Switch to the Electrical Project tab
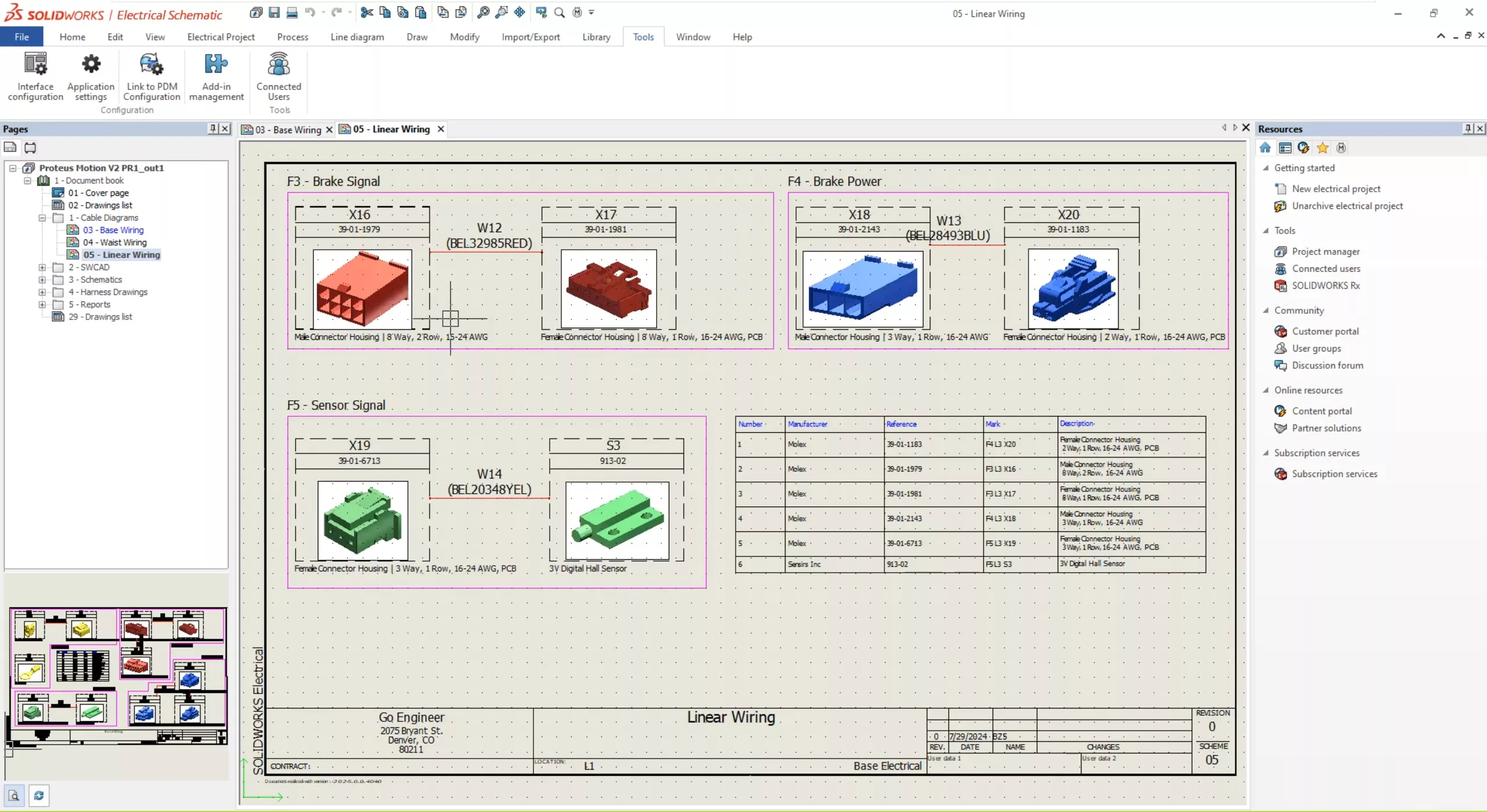 coord(220,37)
